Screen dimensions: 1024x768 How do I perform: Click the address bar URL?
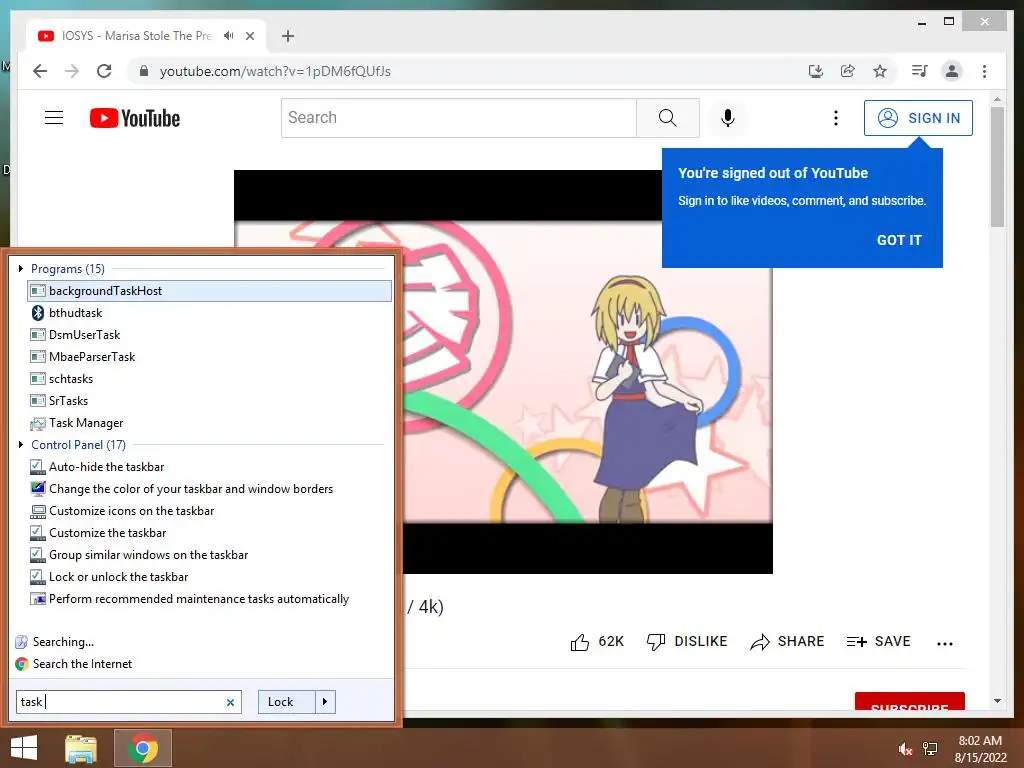[x=275, y=71]
